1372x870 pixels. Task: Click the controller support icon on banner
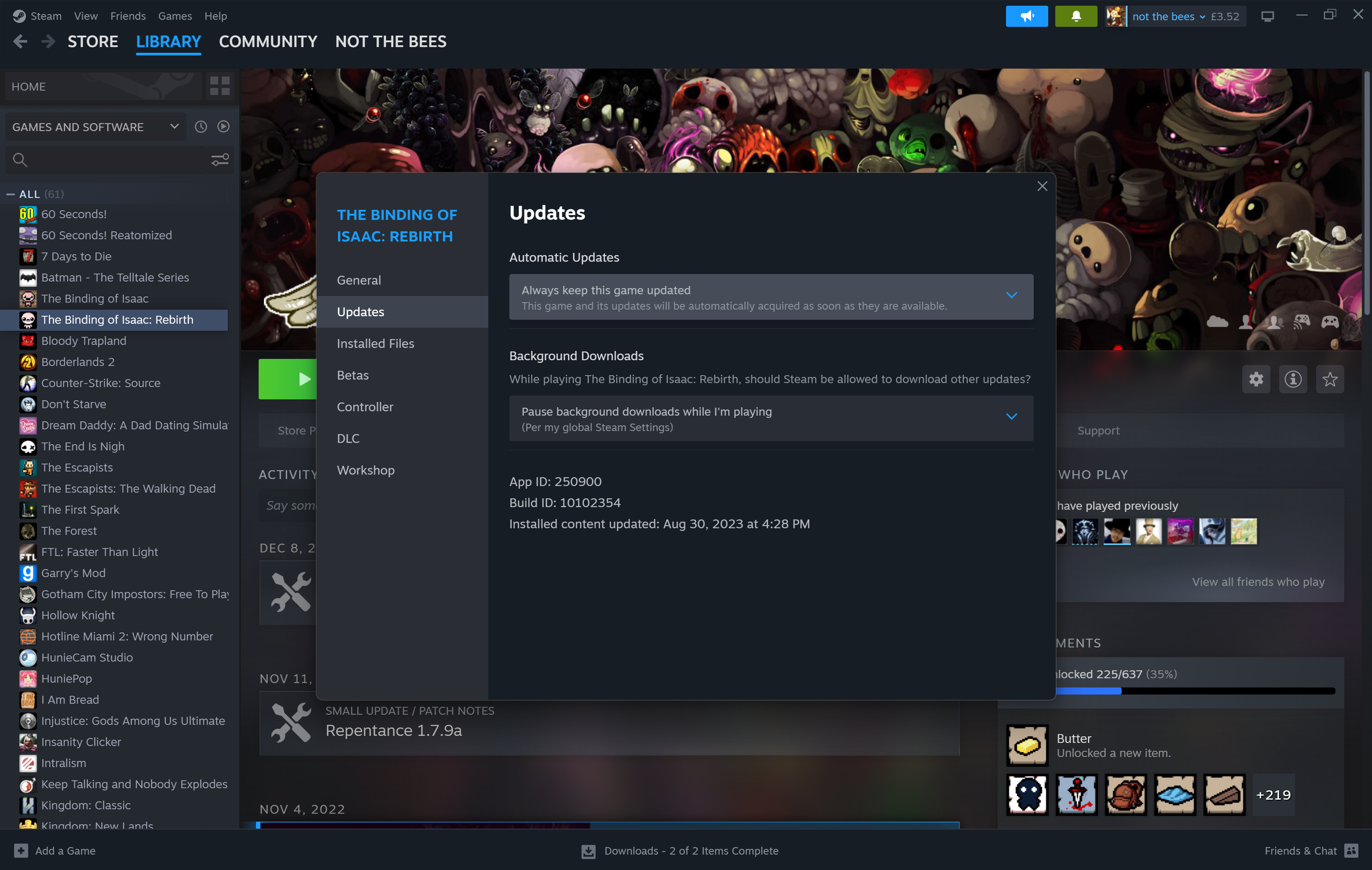pos(1330,322)
